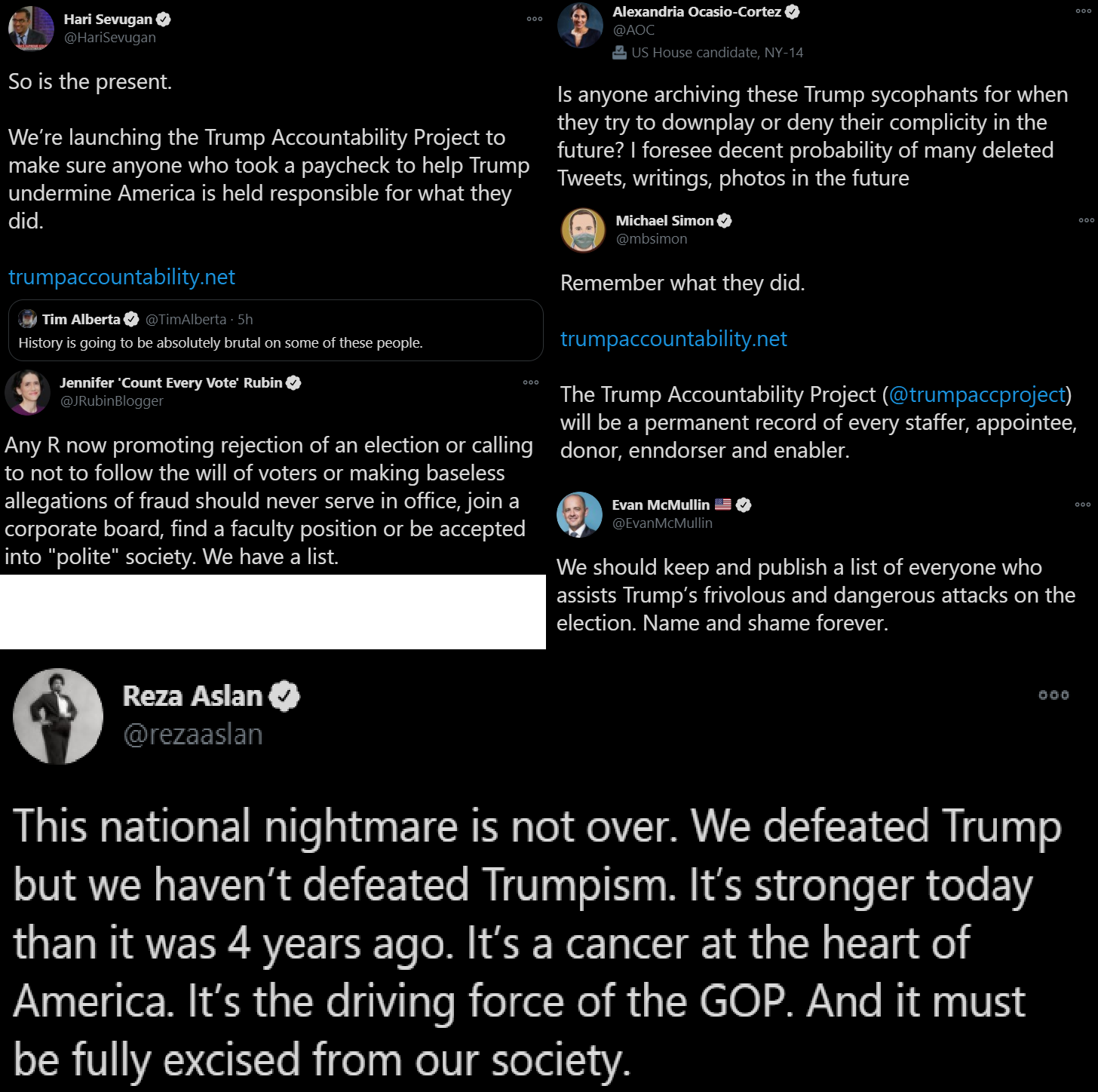The width and height of the screenshot is (1098, 1092).
Task: Open the three-dot menu on Evan McMullin's tweet
Action: pos(1083,505)
